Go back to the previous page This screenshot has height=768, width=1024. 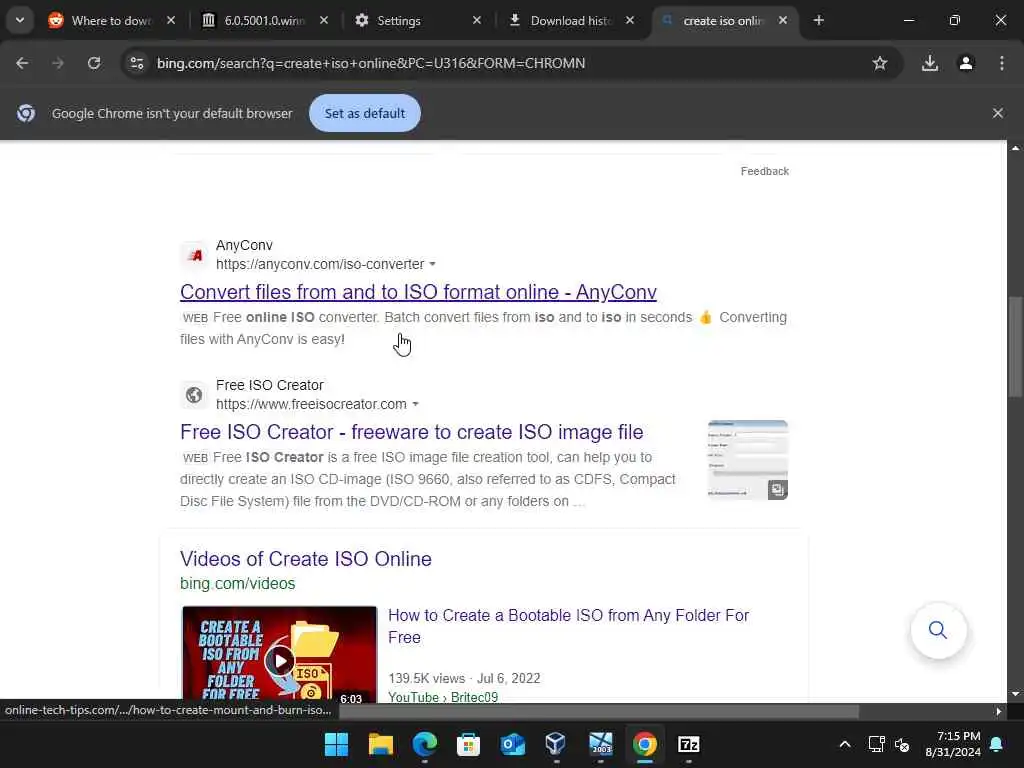pyautogui.click(x=22, y=63)
